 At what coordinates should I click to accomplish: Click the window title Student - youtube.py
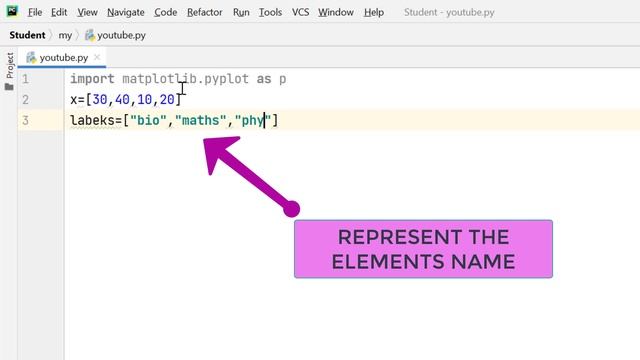(449, 12)
